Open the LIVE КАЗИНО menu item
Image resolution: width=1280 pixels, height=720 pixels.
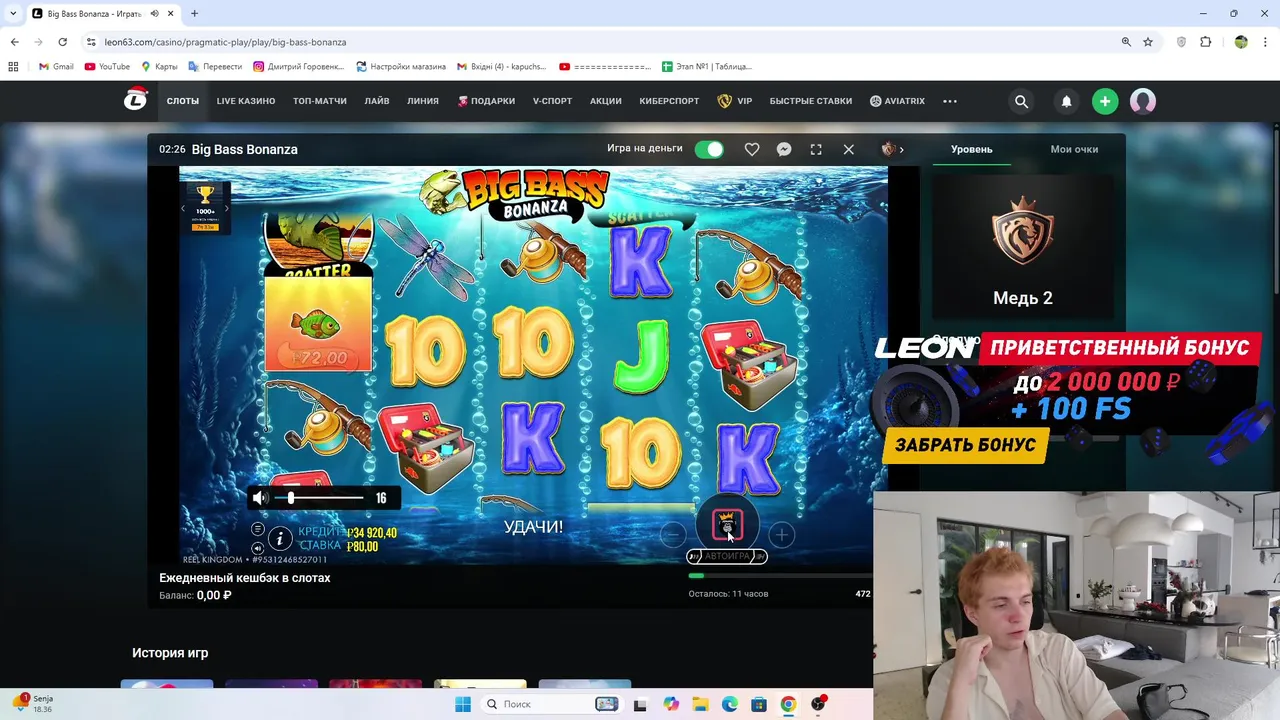246,101
